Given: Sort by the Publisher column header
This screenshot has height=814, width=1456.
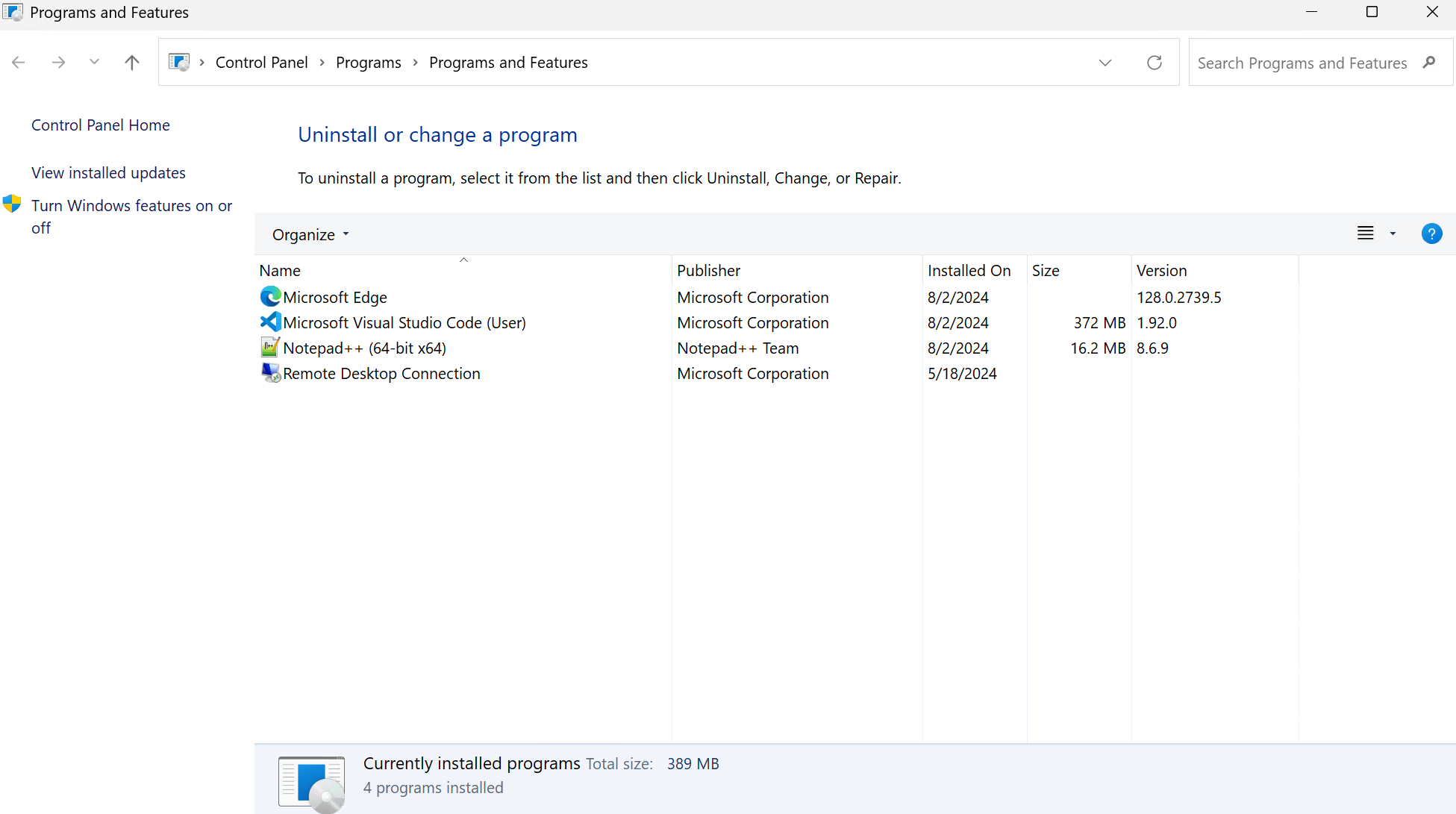Looking at the screenshot, I should [797, 270].
